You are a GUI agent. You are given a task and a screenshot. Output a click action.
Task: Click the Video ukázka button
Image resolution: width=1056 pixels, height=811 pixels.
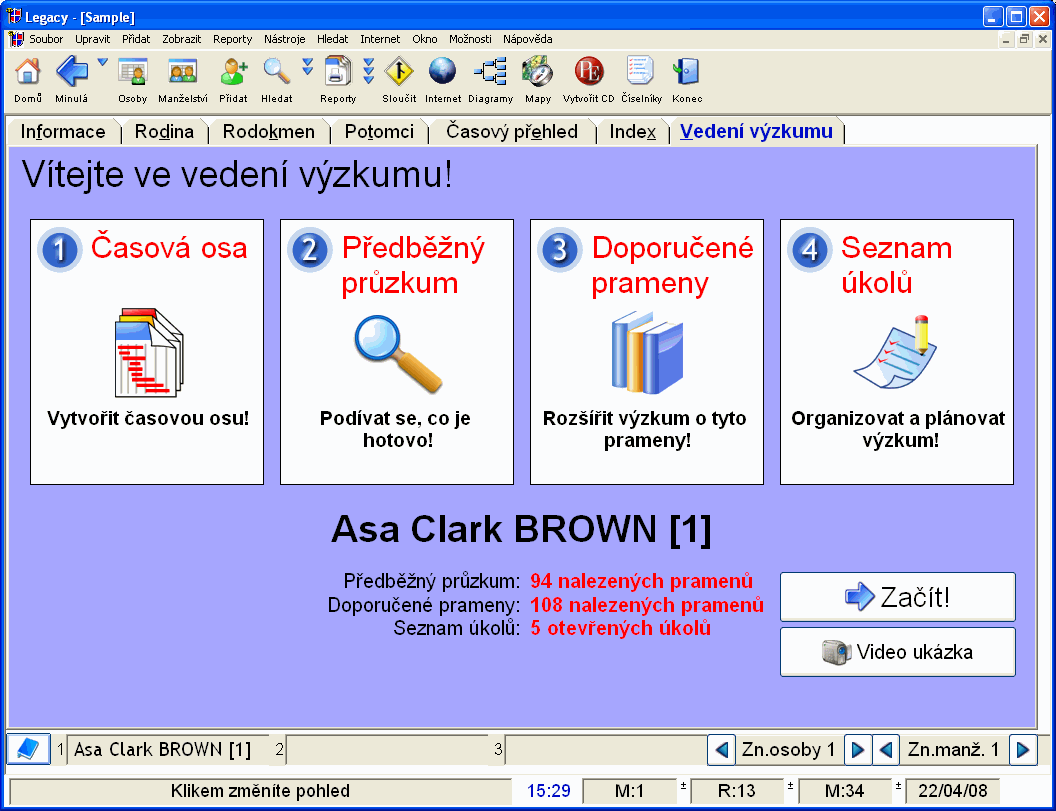tap(898, 652)
